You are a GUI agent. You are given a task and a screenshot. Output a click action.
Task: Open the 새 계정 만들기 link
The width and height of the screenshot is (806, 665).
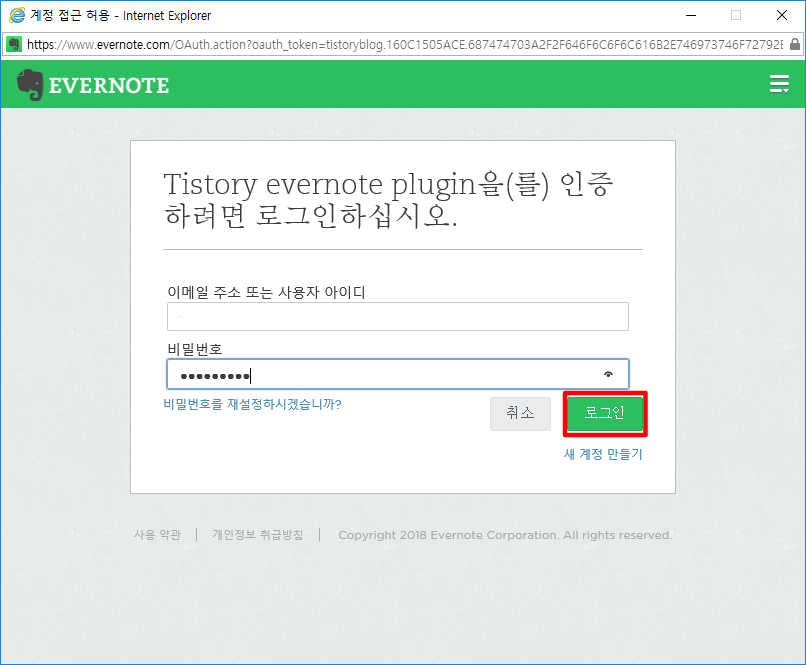coord(603,454)
